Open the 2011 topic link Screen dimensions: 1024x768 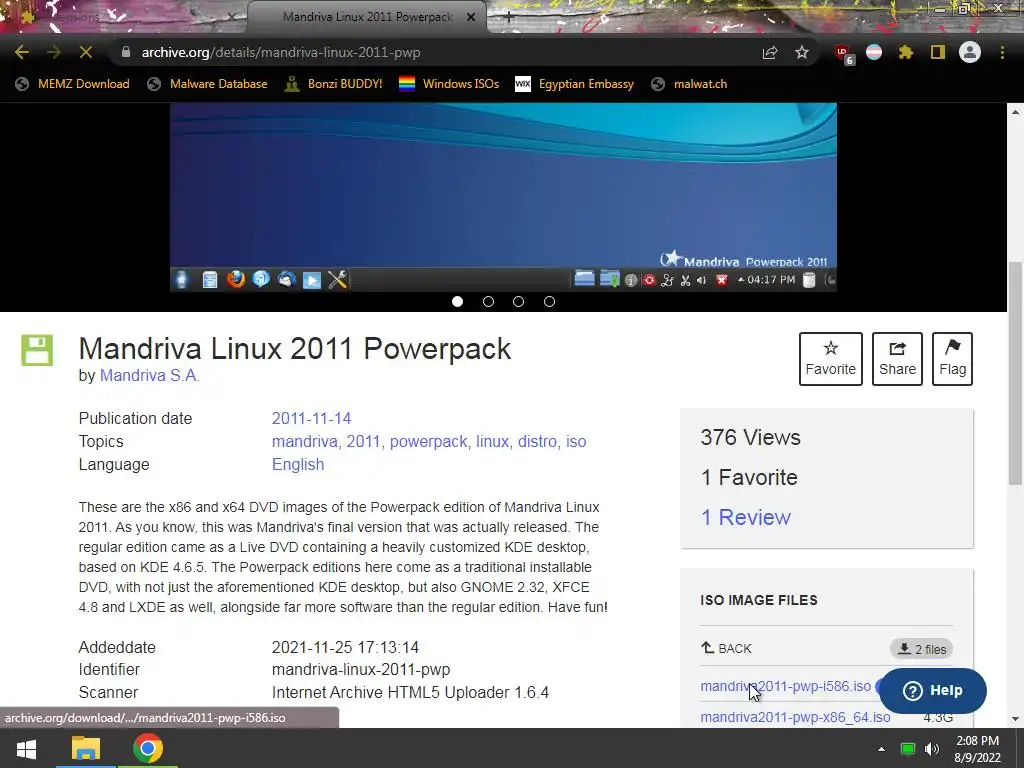point(363,441)
